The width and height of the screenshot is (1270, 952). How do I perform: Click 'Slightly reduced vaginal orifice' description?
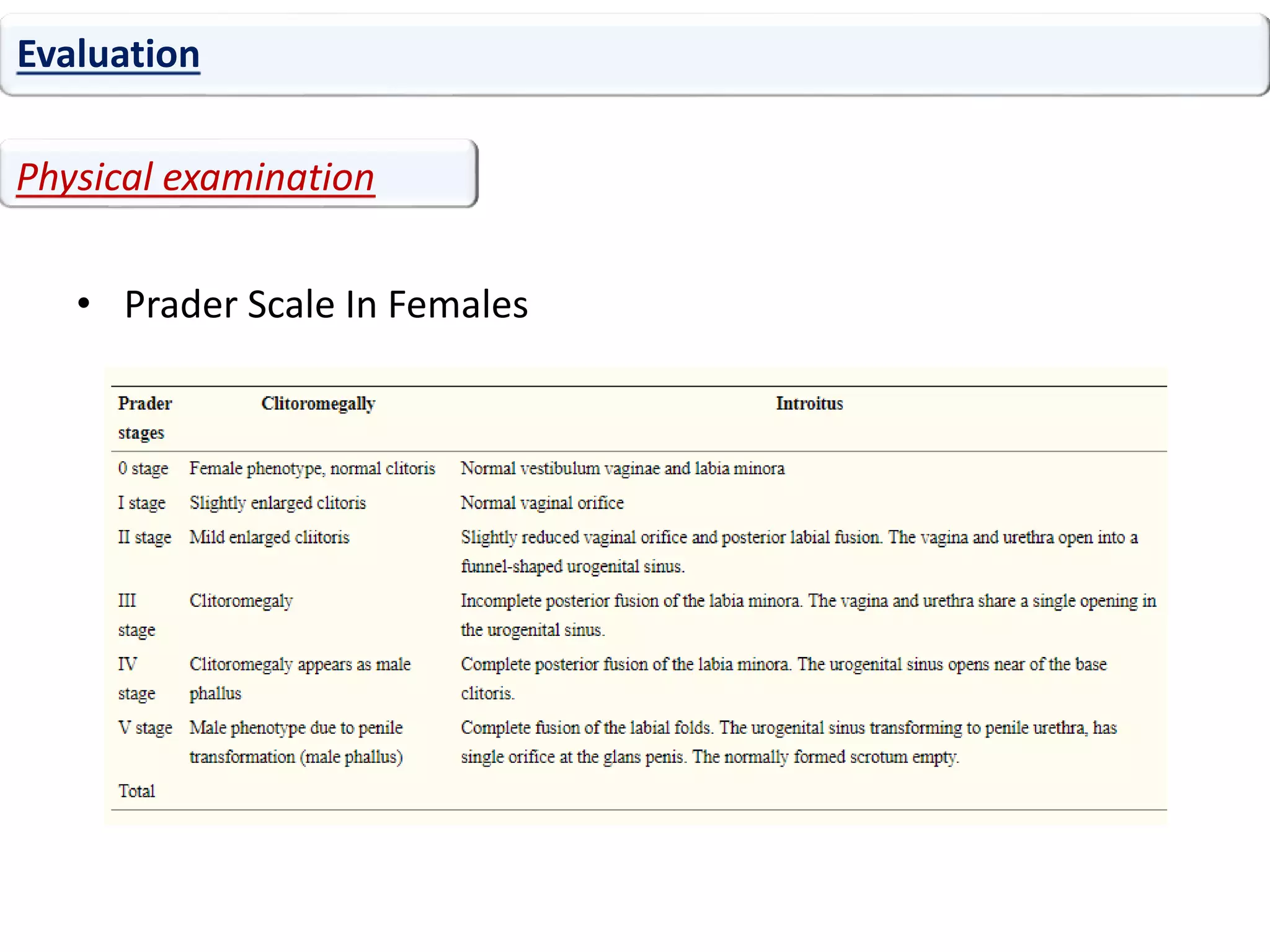[799, 552]
